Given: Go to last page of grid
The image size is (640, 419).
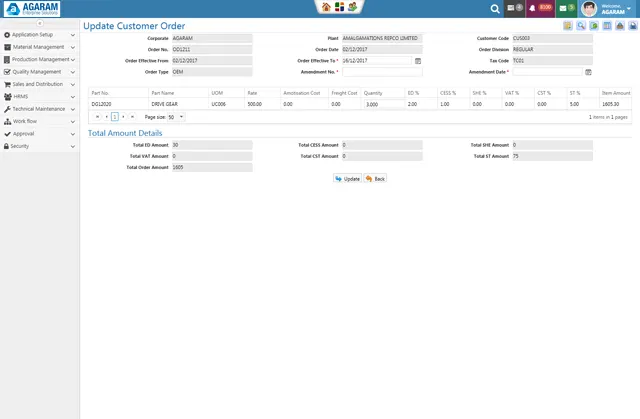Looking at the screenshot, I should pyautogui.click(x=132, y=117).
